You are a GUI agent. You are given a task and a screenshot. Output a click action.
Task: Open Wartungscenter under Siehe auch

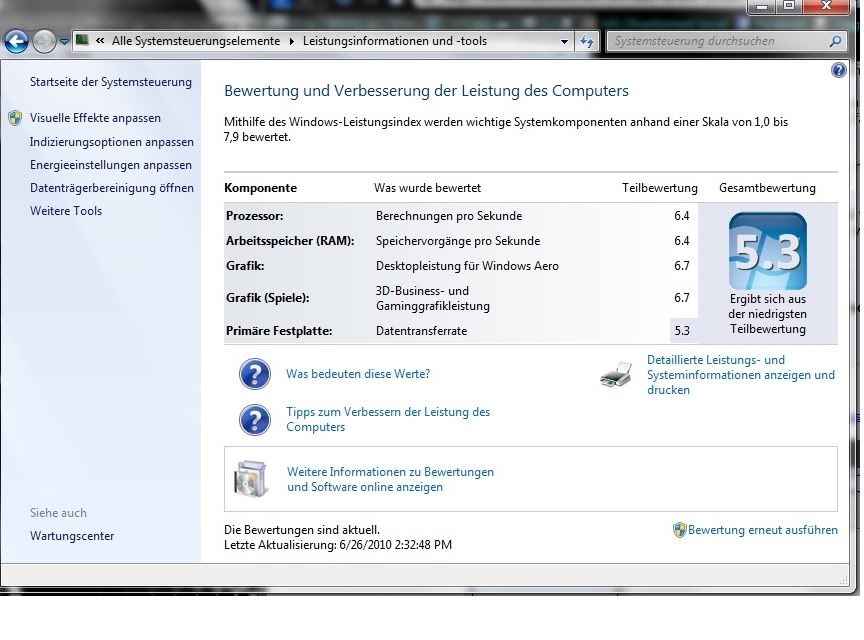coord(72,536)
